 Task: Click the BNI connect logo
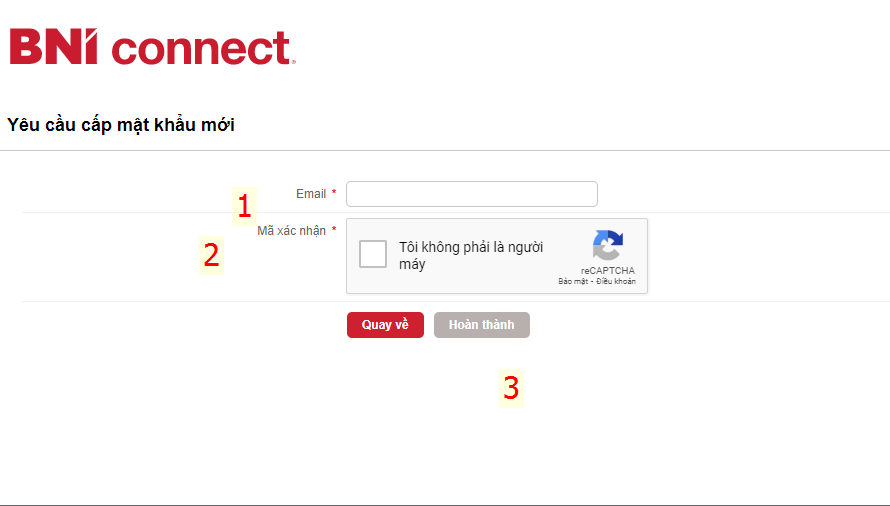click(x=153, y=47)
